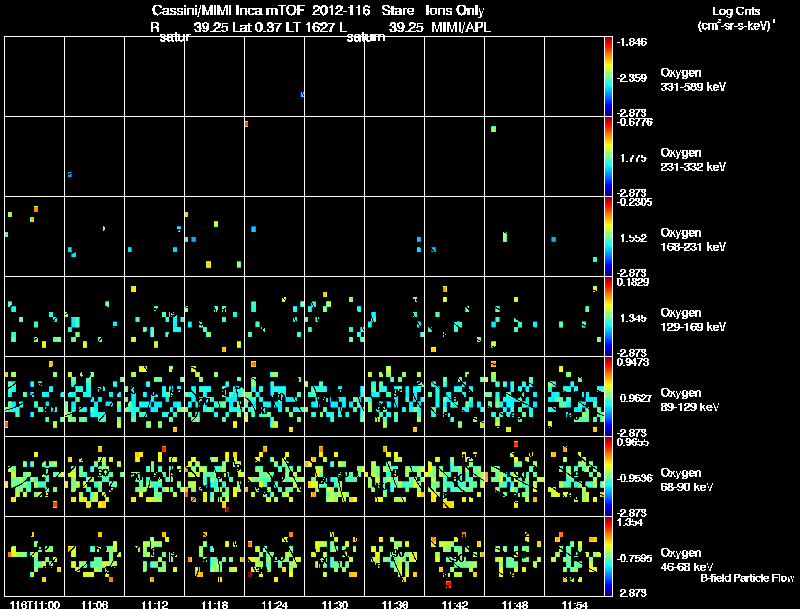The height and width of the screenshot is (609, 800).
Task: Click the '116T11:00' time axis label
Action: 35,604
